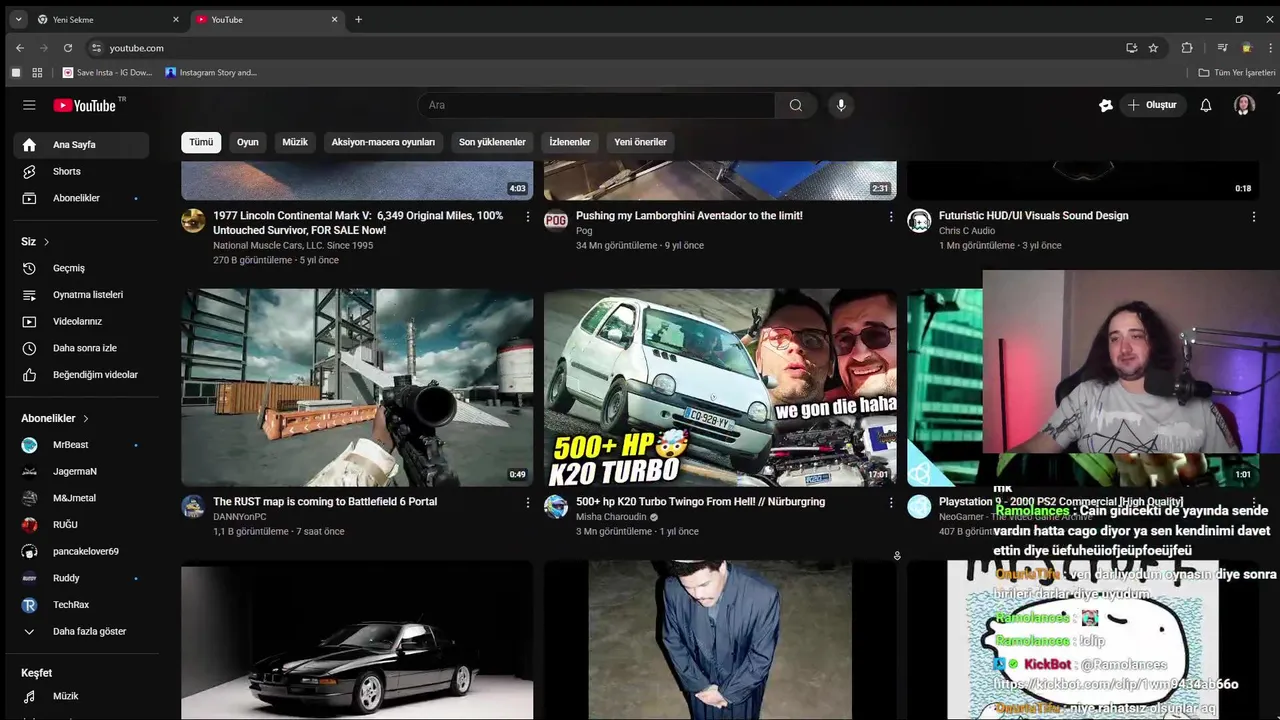The image size is (1280, 720).
Task: Click the Oluştur create button
Action: (1152, 105)
